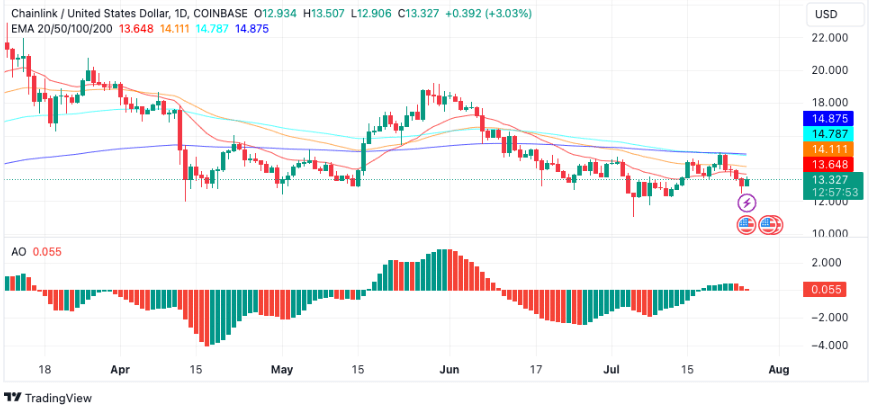Click the +0.392 (+3.03%) change value
Screen dimensions: 871x405
point(488,13)
